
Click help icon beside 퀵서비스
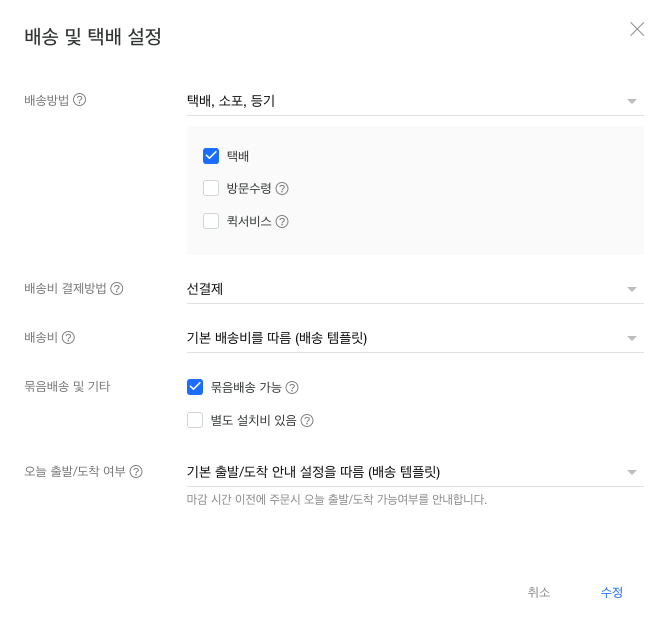(x=282, y=221)
